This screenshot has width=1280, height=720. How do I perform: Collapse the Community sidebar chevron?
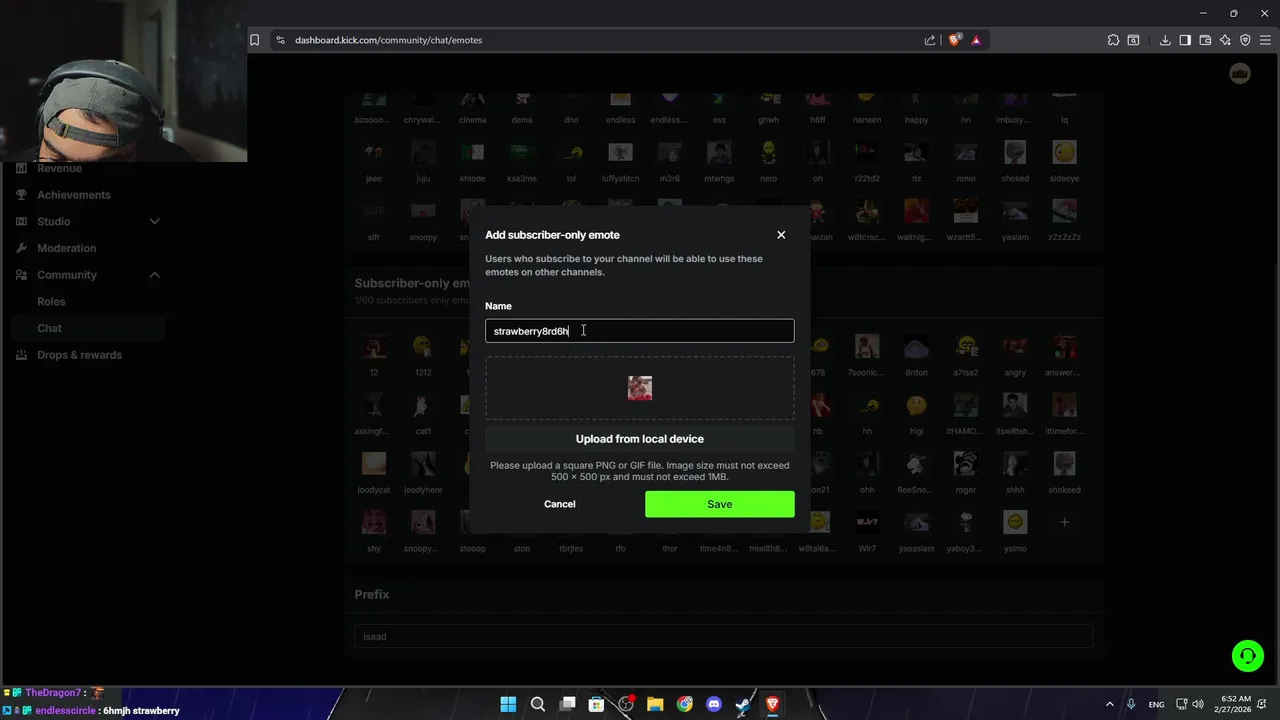(154, 275)
